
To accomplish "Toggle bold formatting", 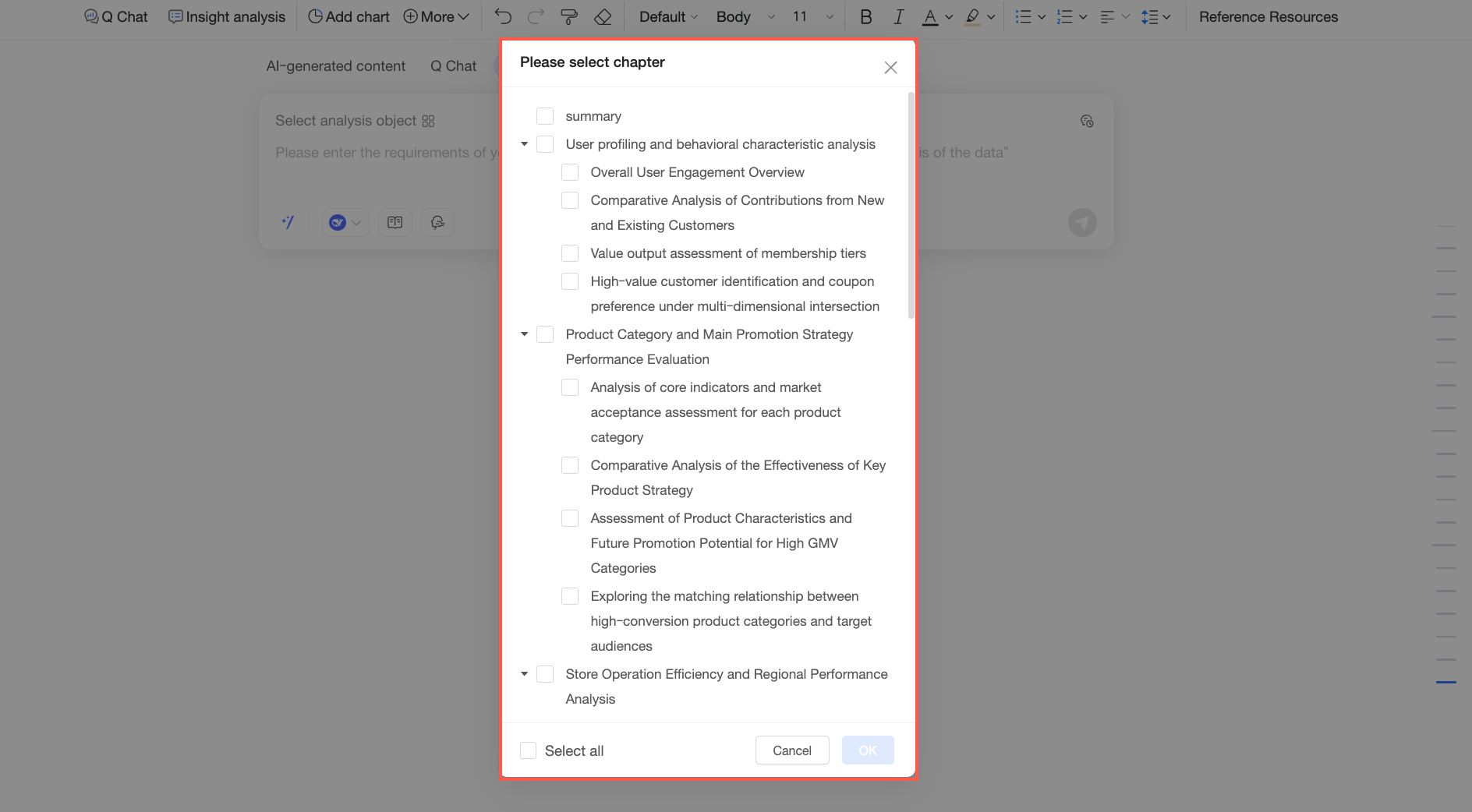I will tap(865, 17).
